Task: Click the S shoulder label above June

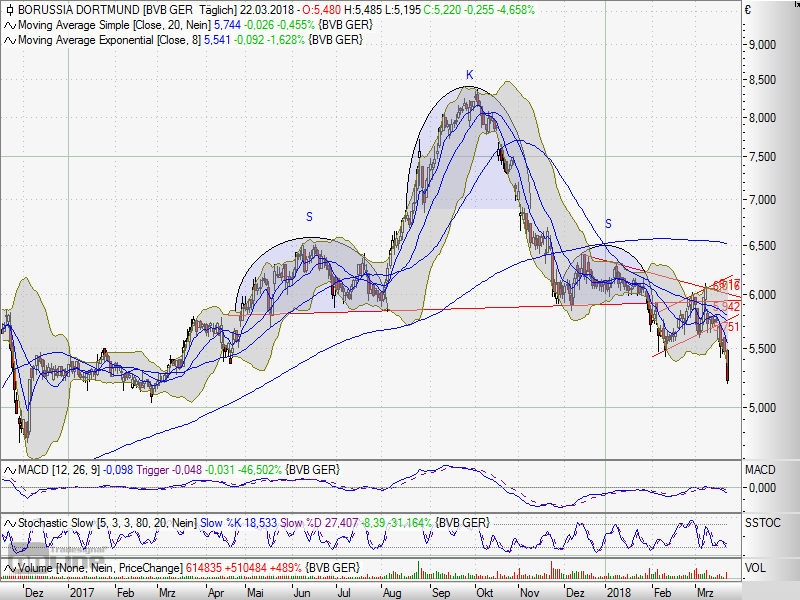Action: [x=309, y=217]
